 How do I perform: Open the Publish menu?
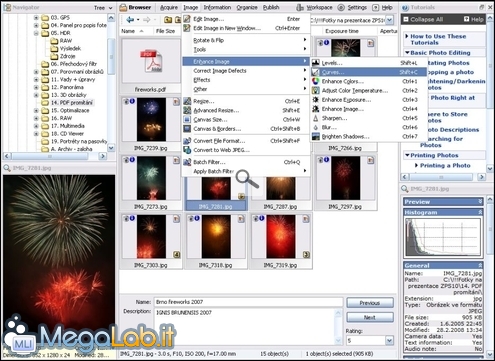coord(271,7)
